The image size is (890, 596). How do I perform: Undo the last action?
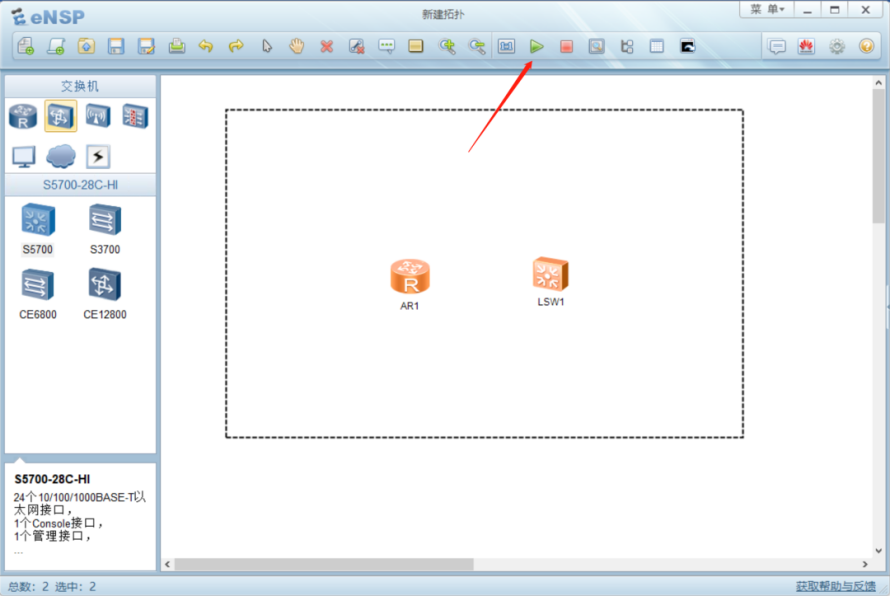(x=206, y=46)
